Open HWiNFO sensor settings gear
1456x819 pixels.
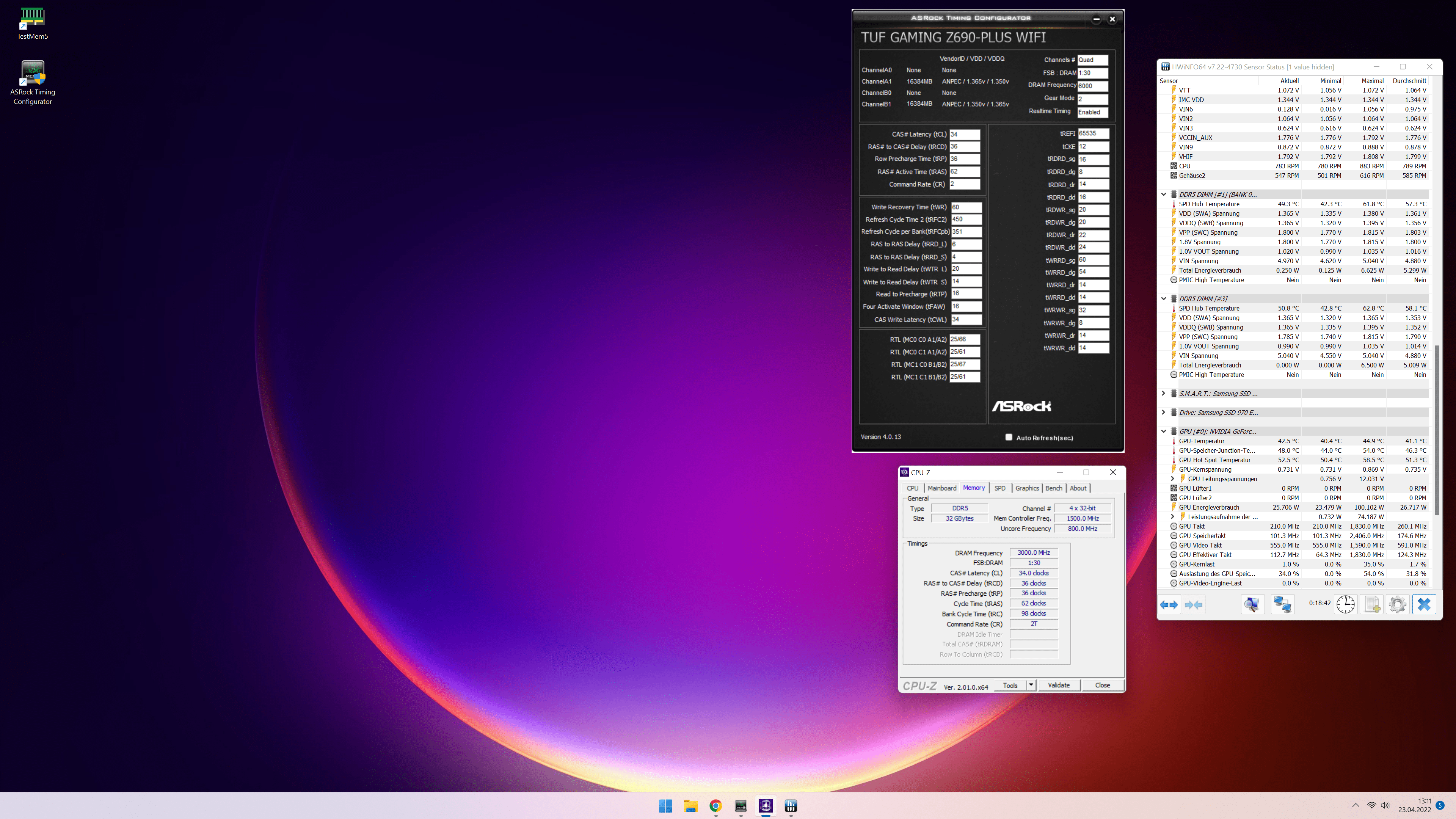tap(1398, 604)
